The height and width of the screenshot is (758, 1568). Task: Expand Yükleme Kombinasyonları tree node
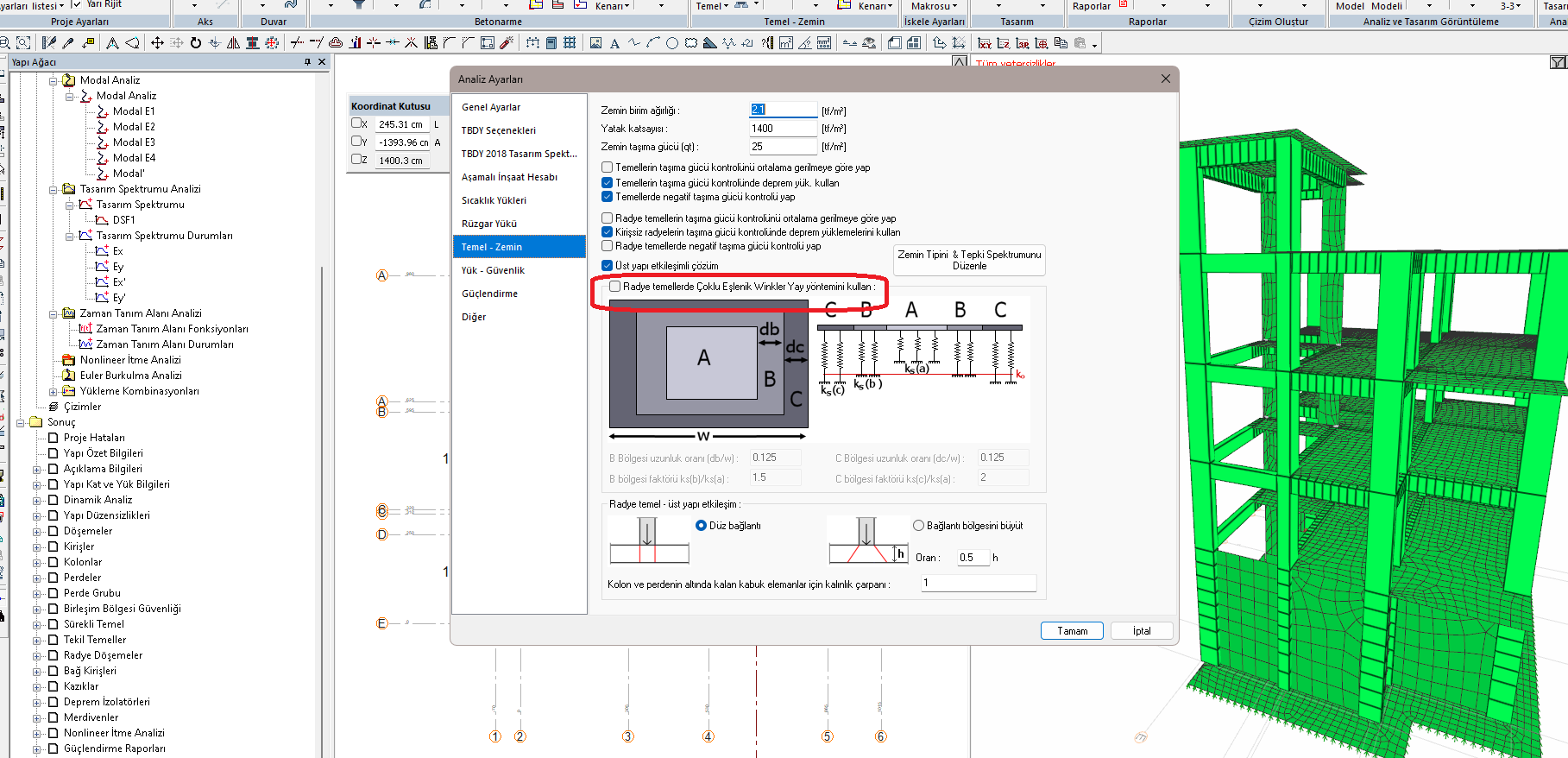tap(54, 391)
